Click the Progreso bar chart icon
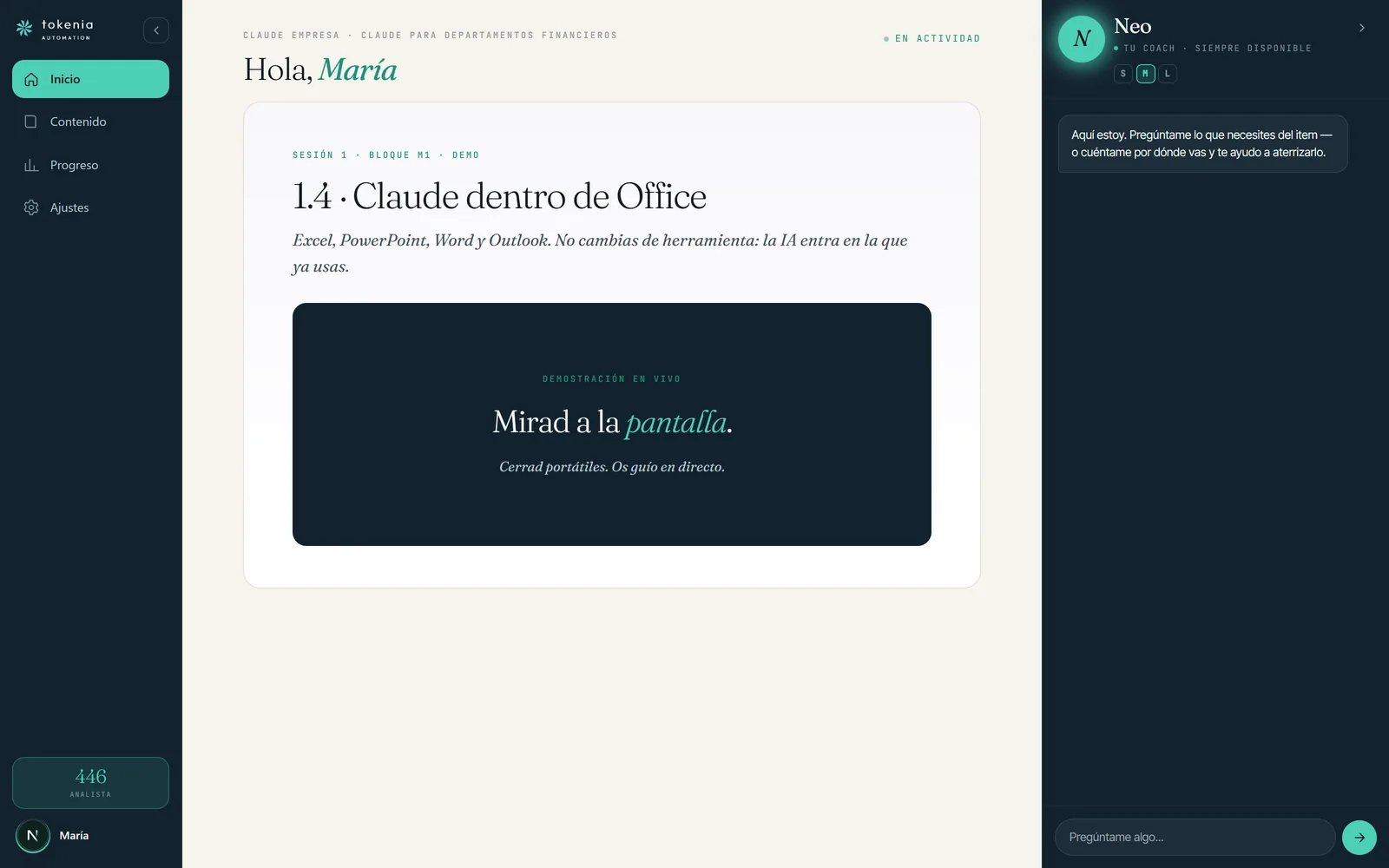Image resolution: width=1389 pixels, height=868 pixels. (31, 165)
